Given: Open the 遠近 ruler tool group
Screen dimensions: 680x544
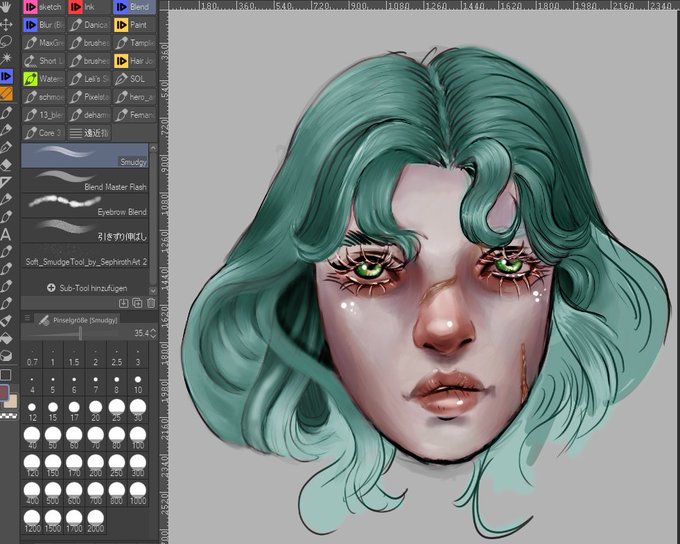Looking at the screenshot, I should [89, 133].
